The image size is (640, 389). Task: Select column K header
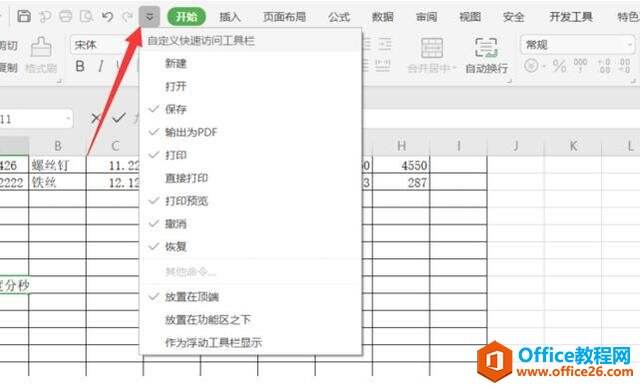(573, 146)
